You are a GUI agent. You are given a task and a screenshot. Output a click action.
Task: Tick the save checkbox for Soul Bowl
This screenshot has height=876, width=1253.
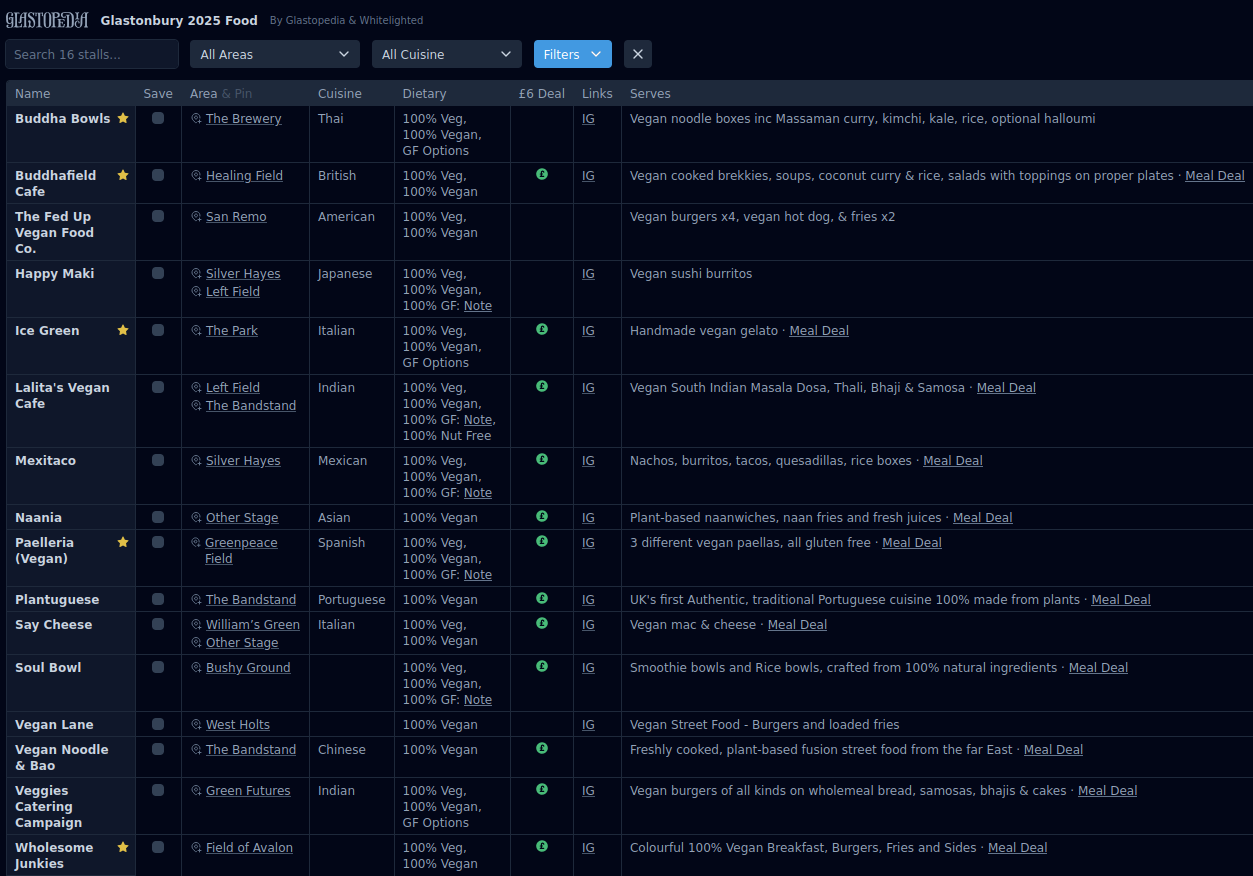point(158,667)
